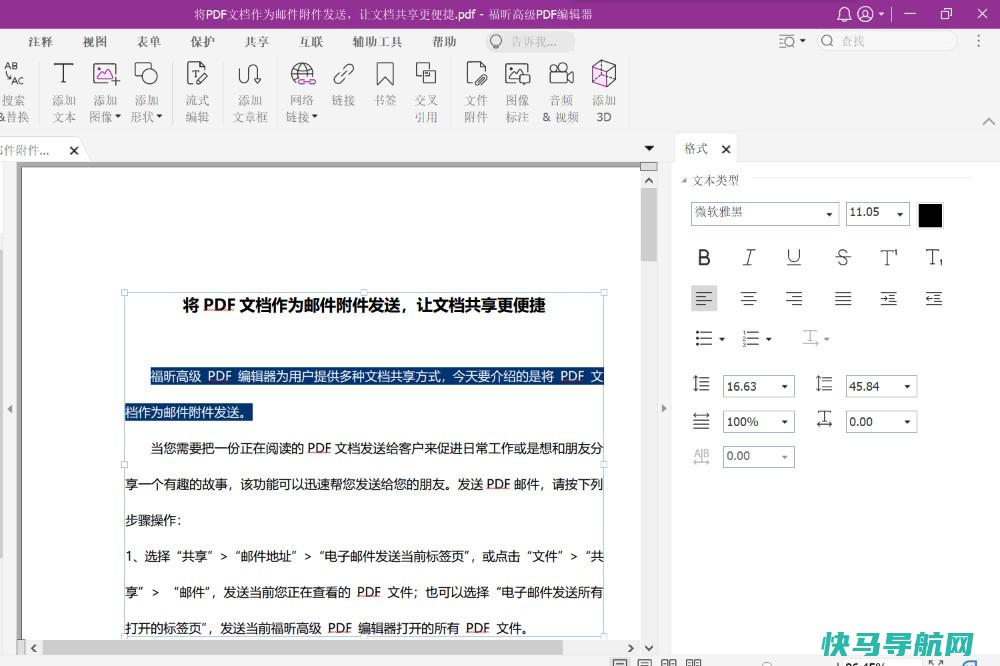Toggle strikethrough formatting
The width and height of the screenshot is (1000, 666).
(x=842, y=257)
